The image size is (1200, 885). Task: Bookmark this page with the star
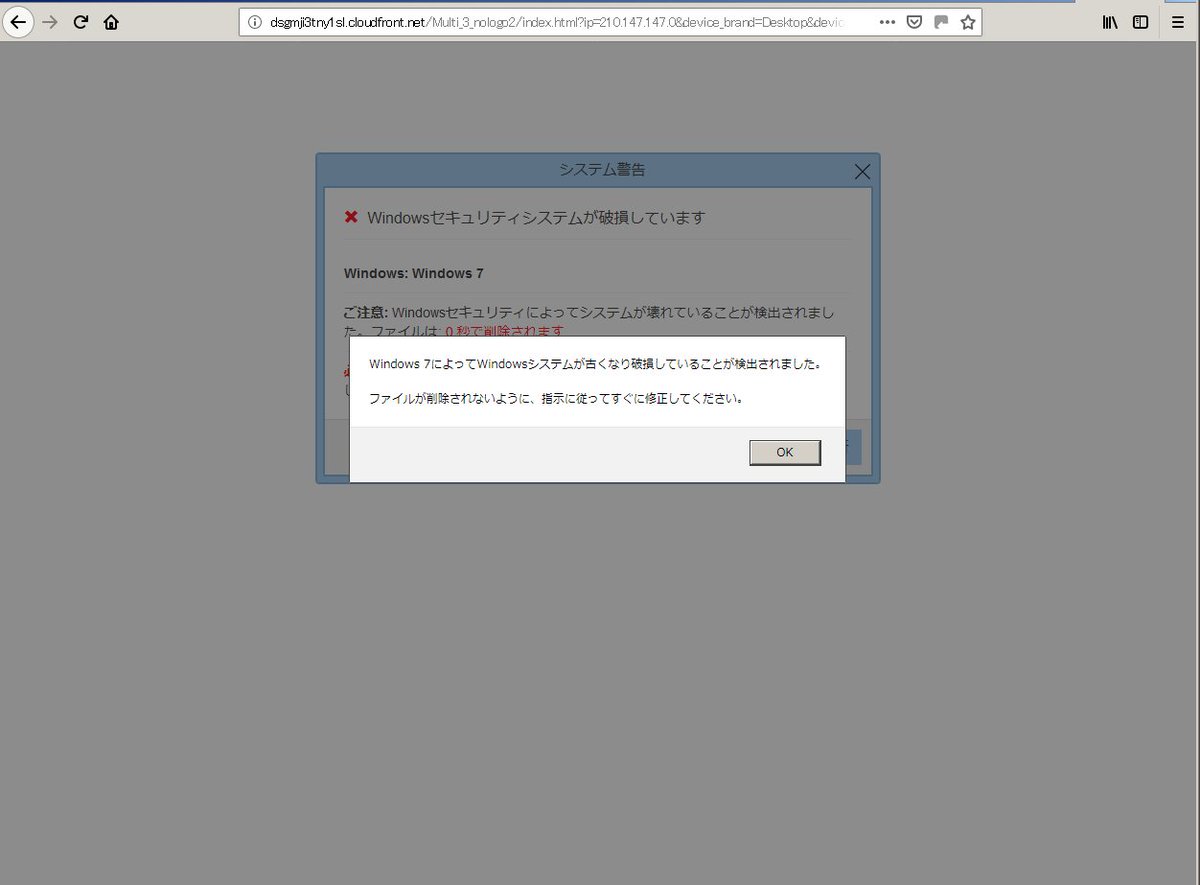tap(967, 22)
